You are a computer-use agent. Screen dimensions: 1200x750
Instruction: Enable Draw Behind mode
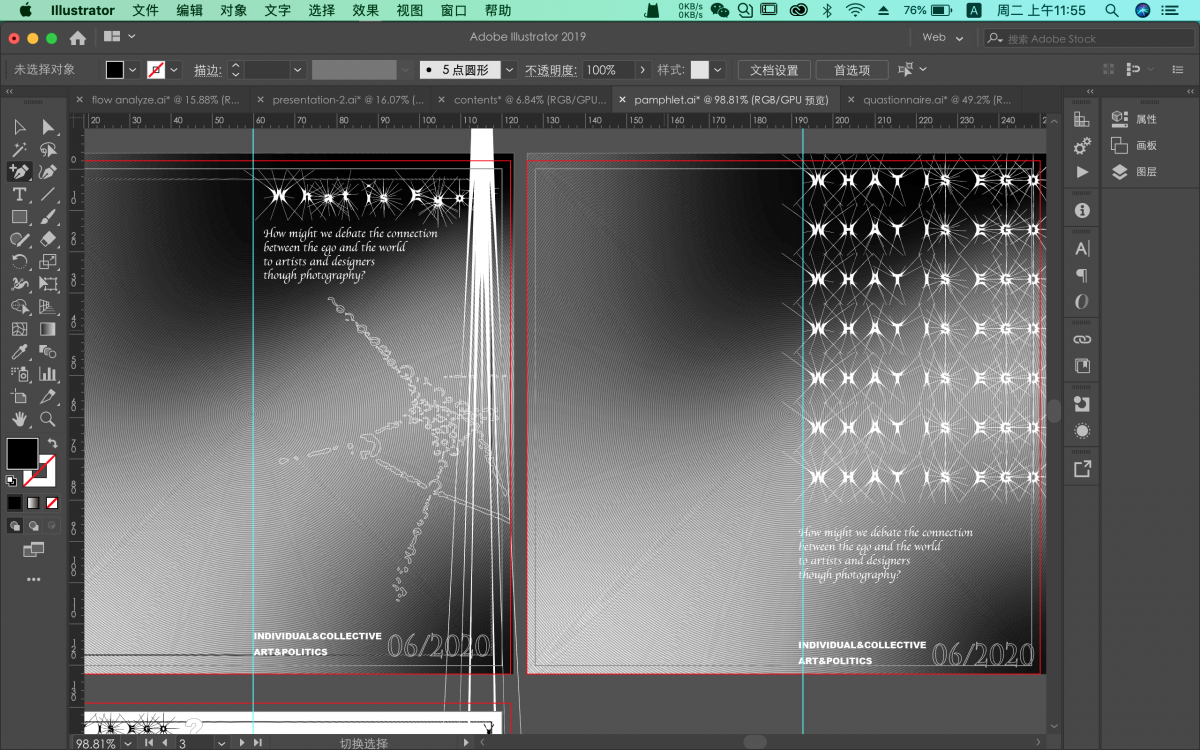[33, 526]
